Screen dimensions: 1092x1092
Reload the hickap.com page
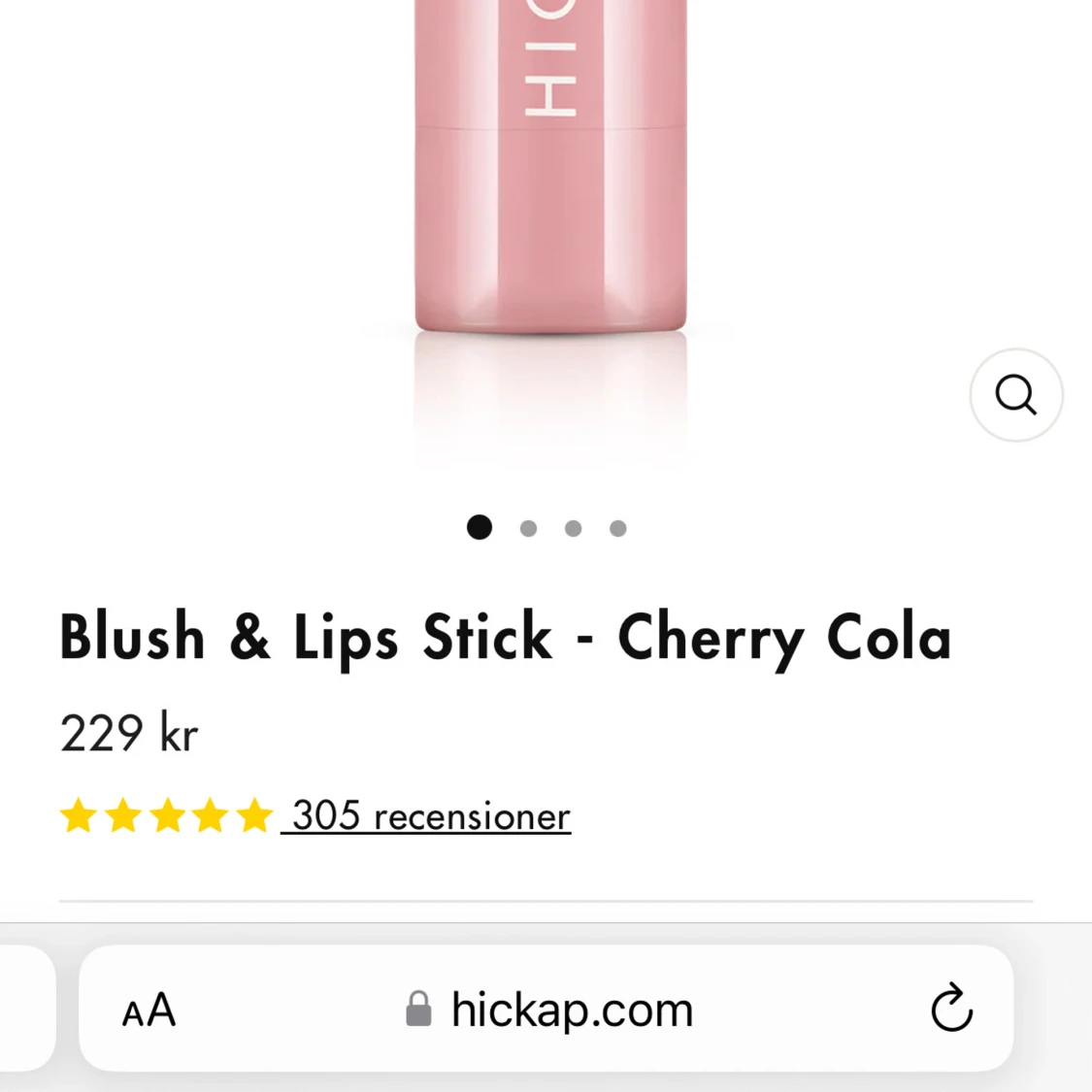(x=951, y=1008)
